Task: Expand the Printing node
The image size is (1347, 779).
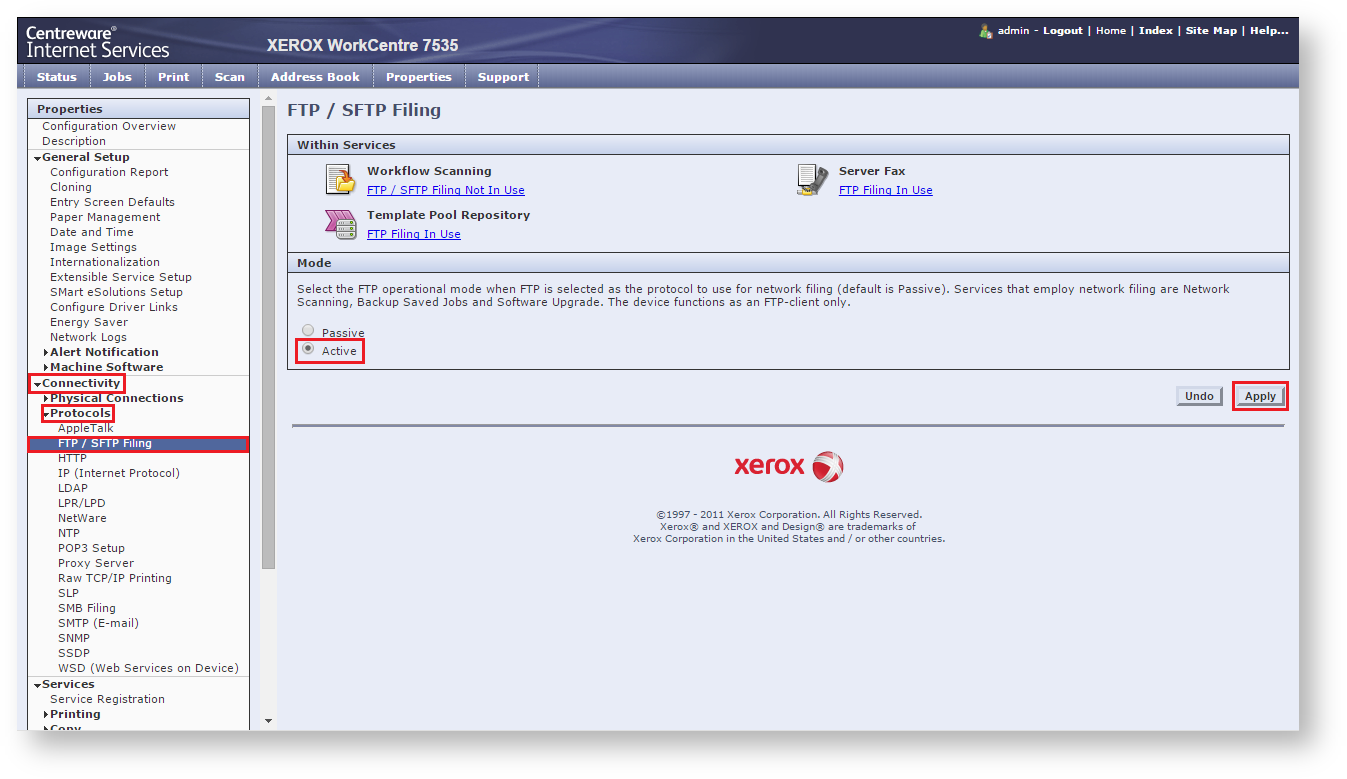Action: tap(46, 715)
